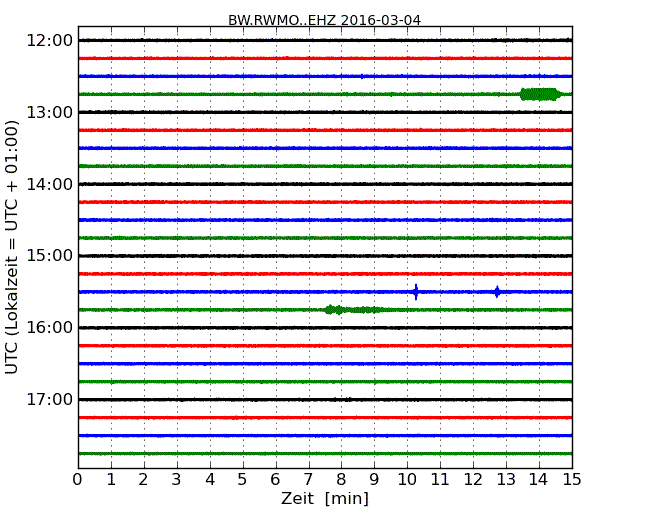The image size is (650, 520).
Task: Click the 16:00 time label
Action: click(x=49, y=328)
